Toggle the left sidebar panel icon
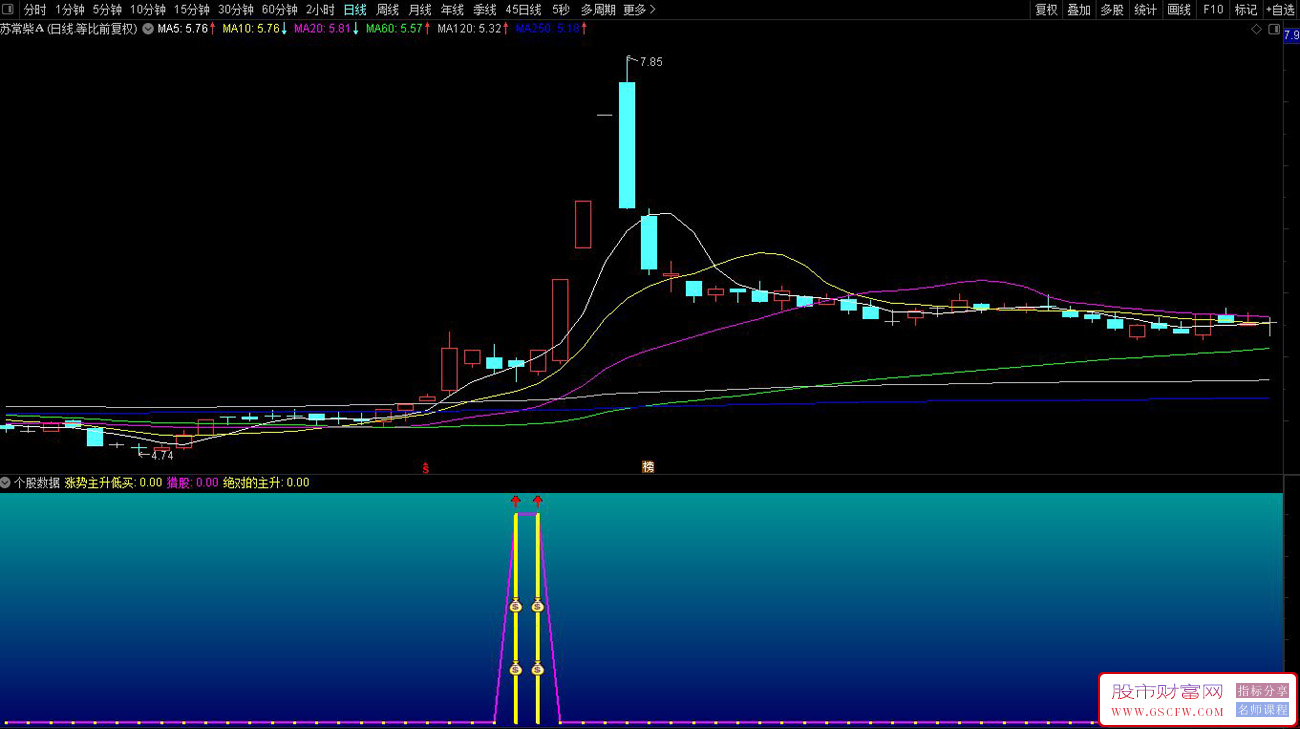 tap(9, 9)
